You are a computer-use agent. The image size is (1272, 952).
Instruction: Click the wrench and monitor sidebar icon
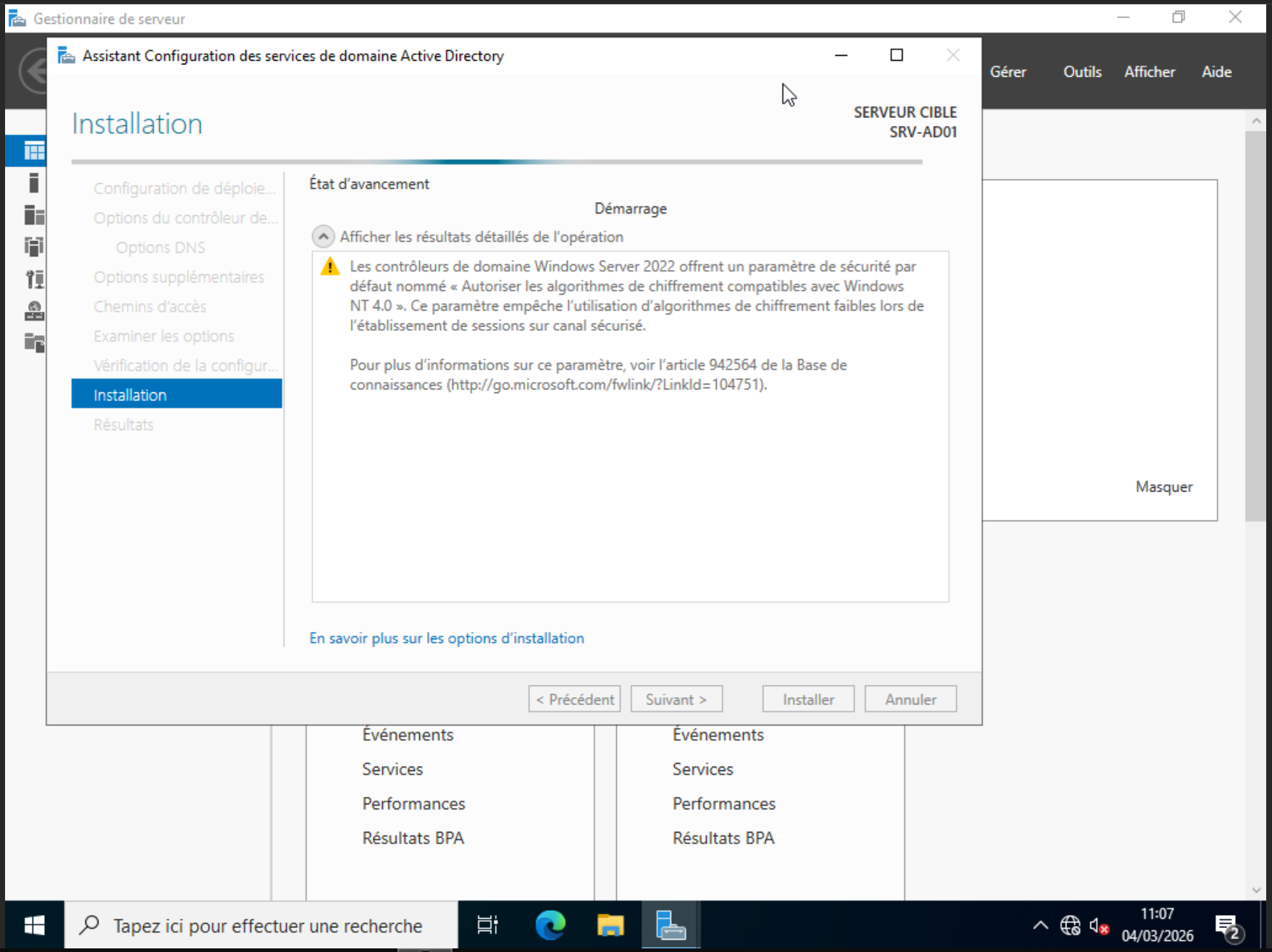(33, 279)
